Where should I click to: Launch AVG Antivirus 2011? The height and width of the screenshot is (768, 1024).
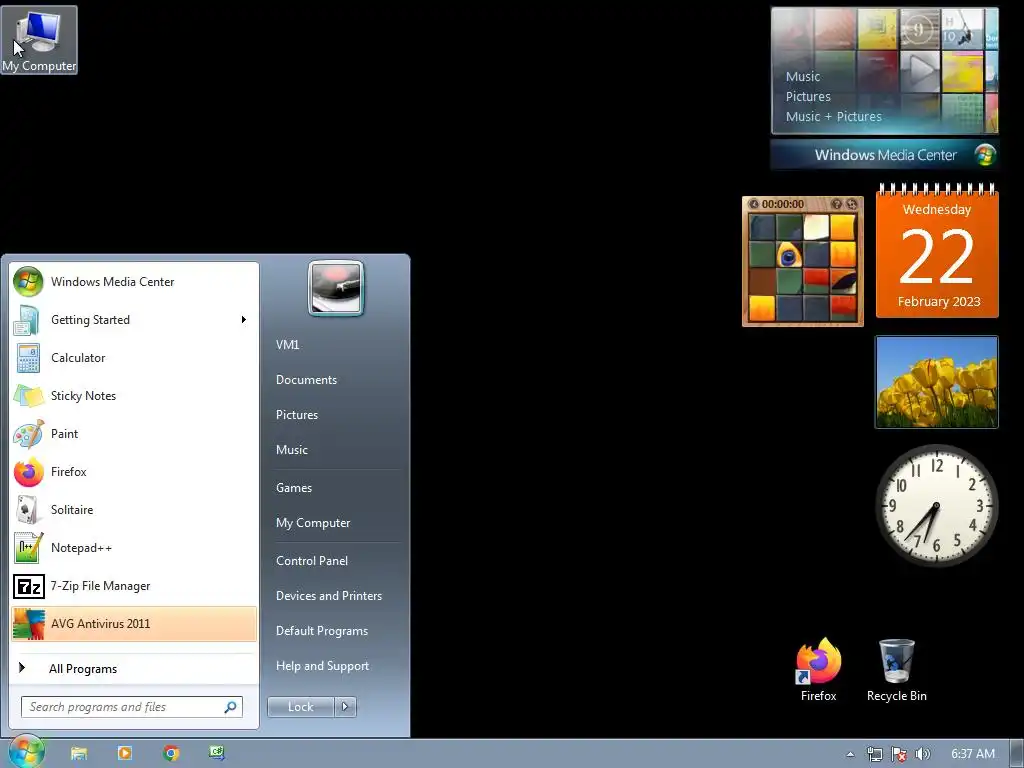pyautogui.click(x=134, y=624)
